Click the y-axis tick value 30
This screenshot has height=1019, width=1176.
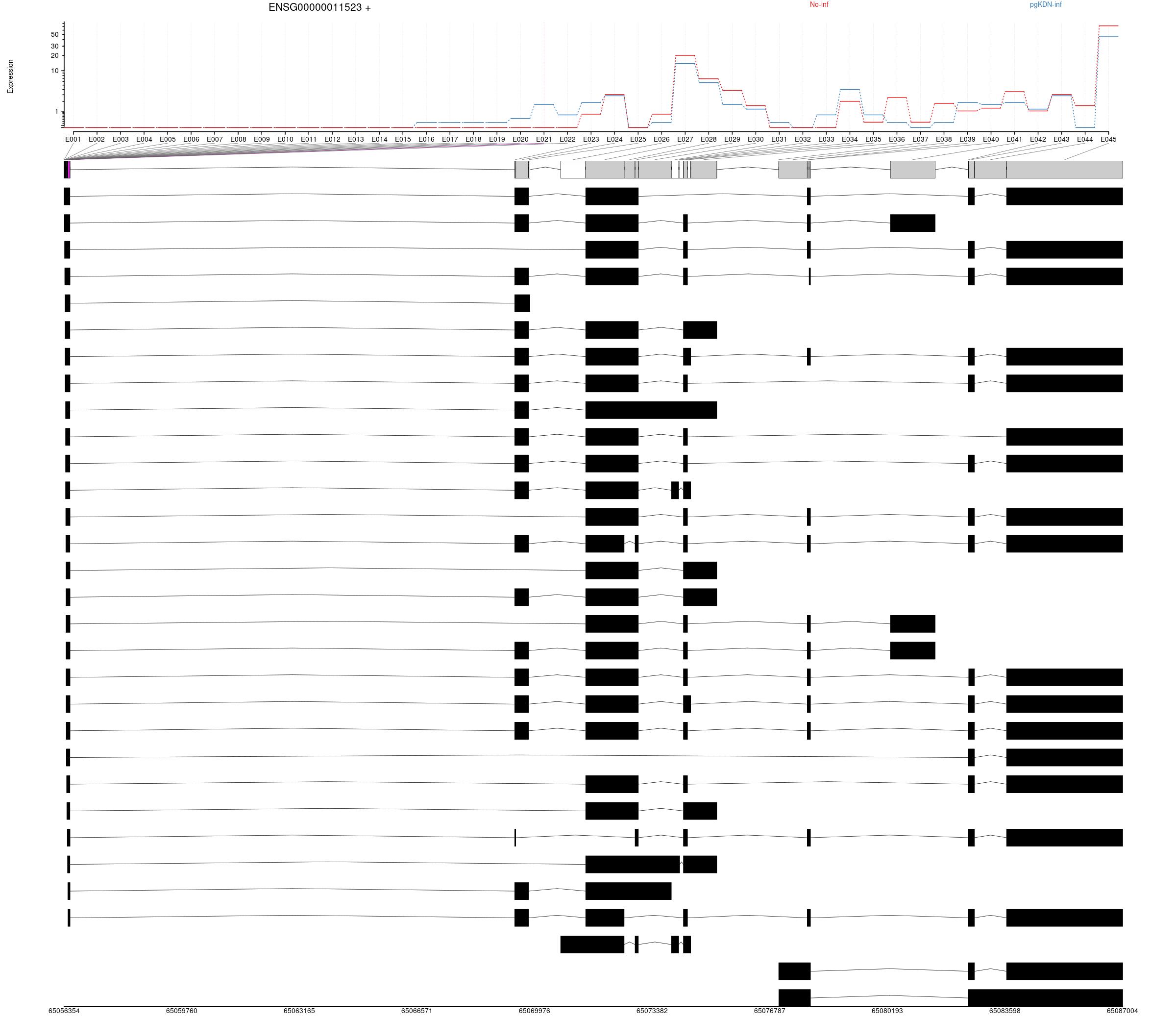pos(54,46)
